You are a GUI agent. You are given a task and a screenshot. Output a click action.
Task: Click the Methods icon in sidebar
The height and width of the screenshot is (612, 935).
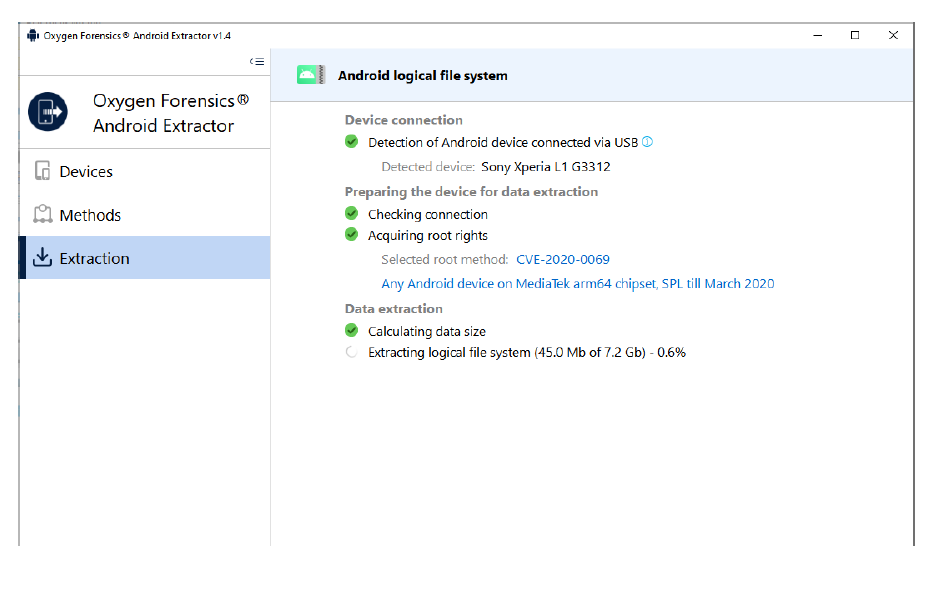click(x=42, y=214)
